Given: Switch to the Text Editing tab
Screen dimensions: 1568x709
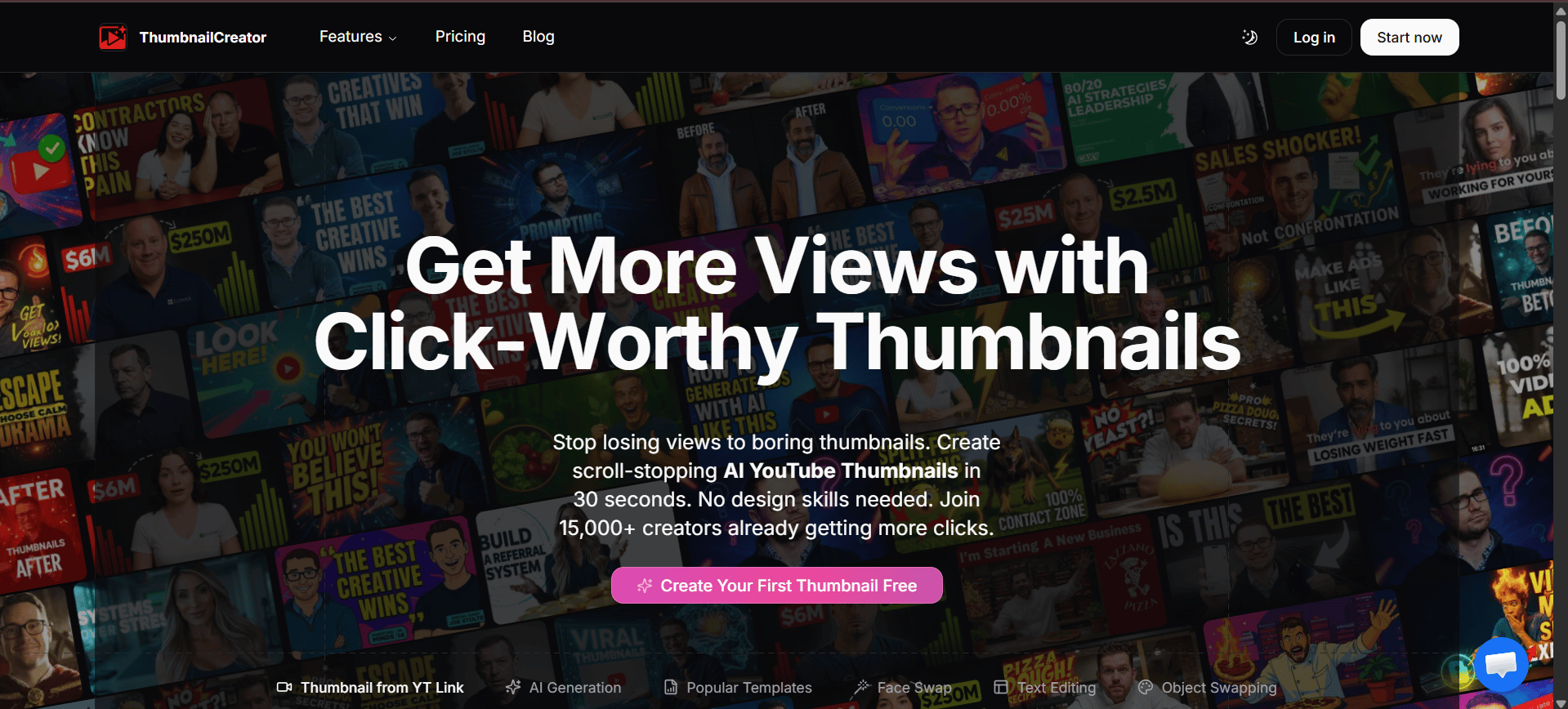Looking at the screenshot, I should [x=1045, y=688].
